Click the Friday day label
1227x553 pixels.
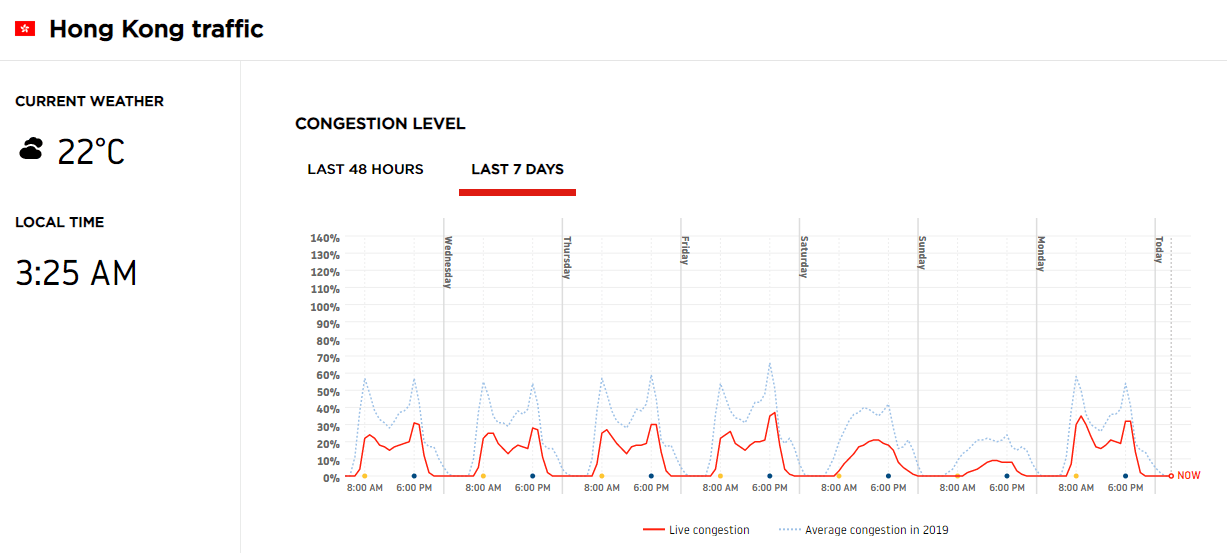685,250
